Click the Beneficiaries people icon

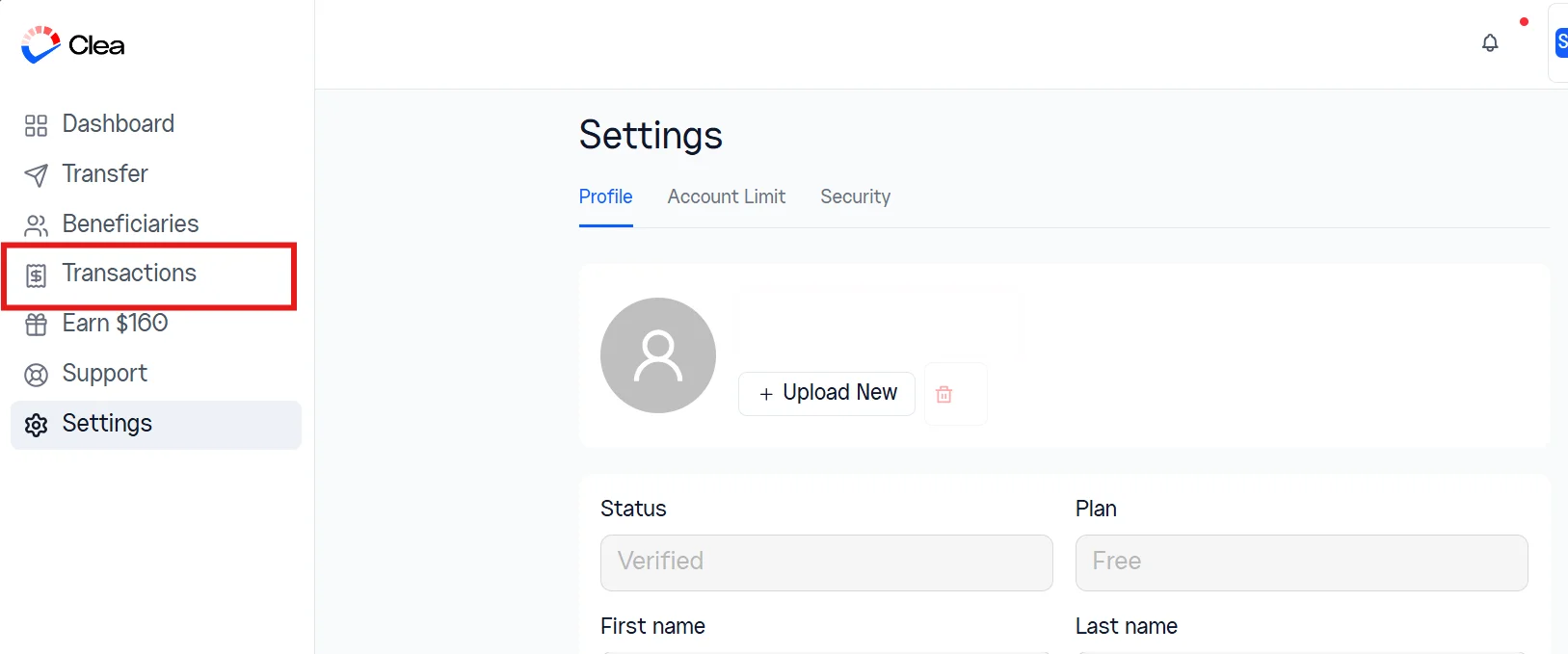pos(36,225)
